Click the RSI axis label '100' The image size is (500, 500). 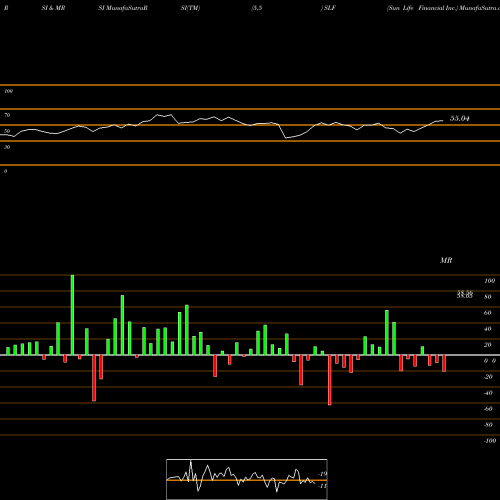click(x=8, y=91)
